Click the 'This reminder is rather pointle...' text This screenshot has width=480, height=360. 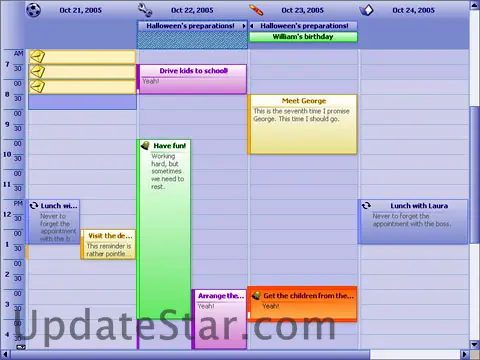[x=109, y=250]
